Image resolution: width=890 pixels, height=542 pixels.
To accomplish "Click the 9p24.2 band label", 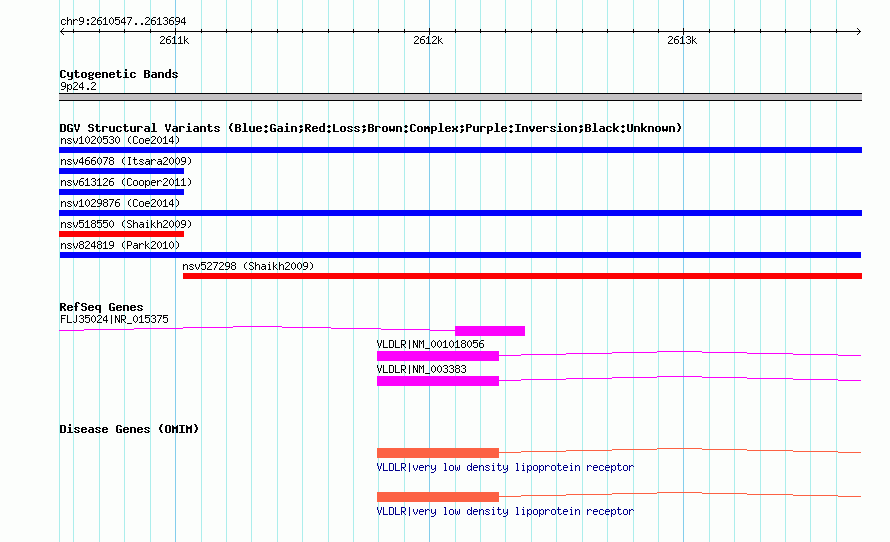I will (x=78, y=86).
